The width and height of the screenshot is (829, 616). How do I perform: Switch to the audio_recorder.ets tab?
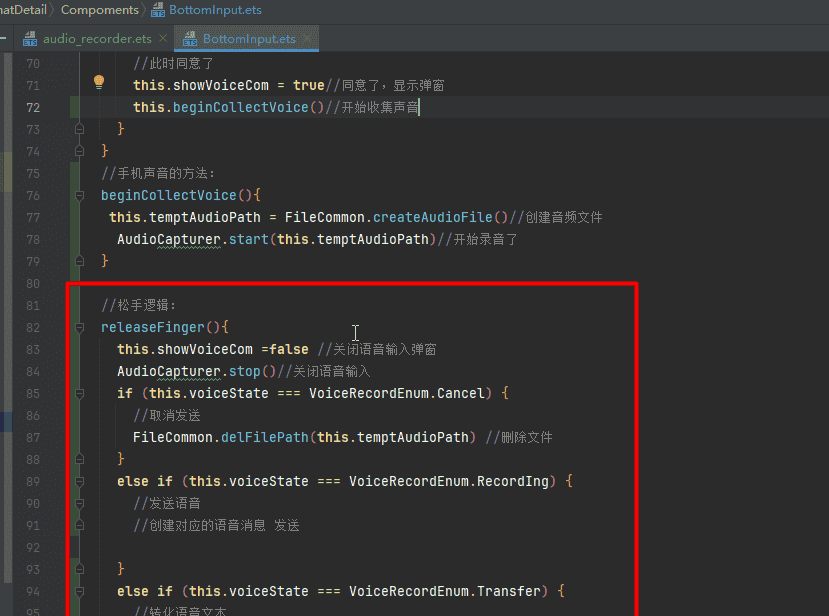[x=96, y=39]
